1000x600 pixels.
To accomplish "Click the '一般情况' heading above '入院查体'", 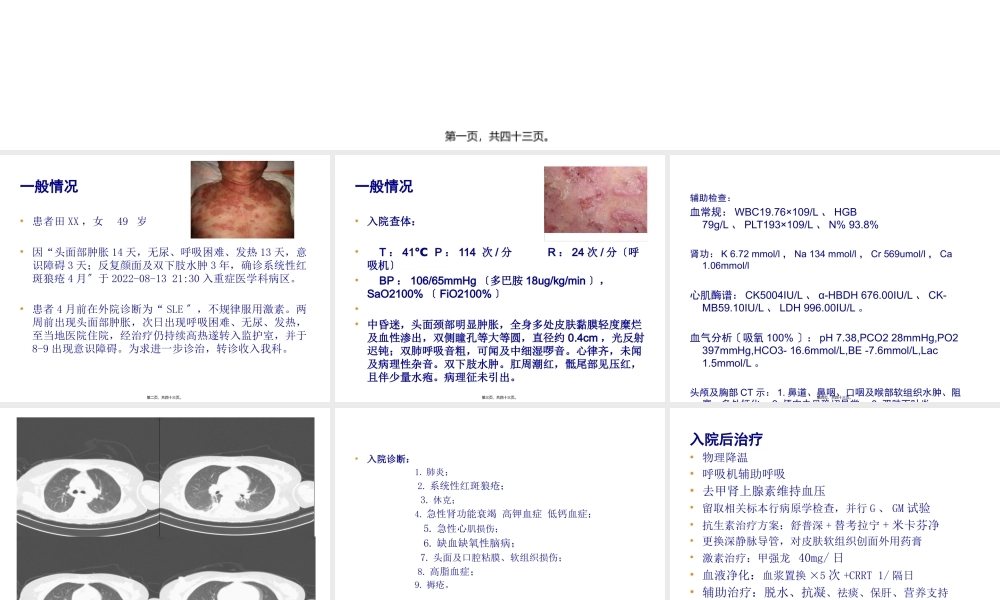I will tap(383, 186).
